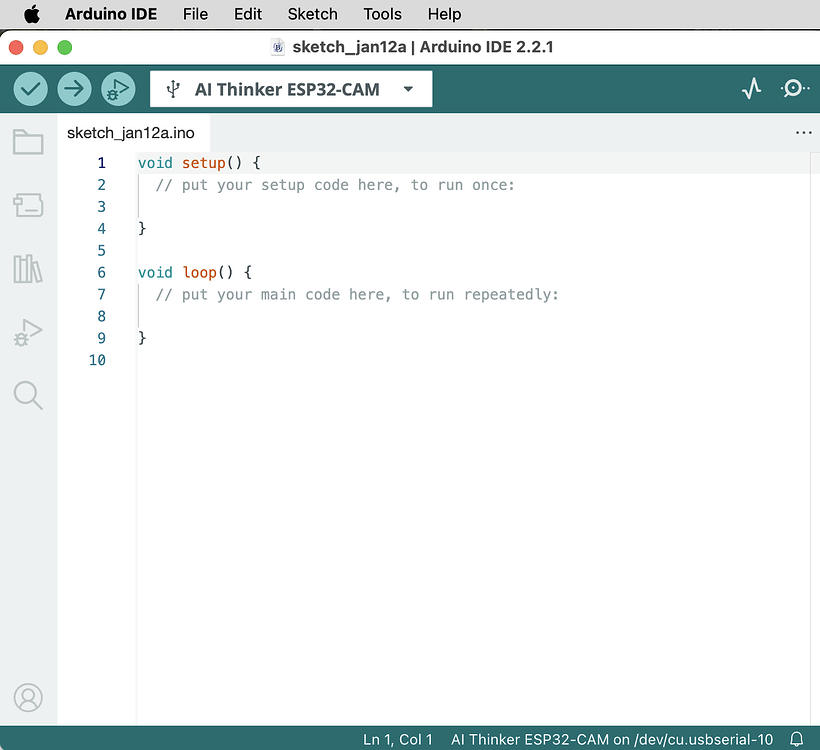Open the Library Manager panel
This screenshot has height=750, width=820.
tap(28, 268)
